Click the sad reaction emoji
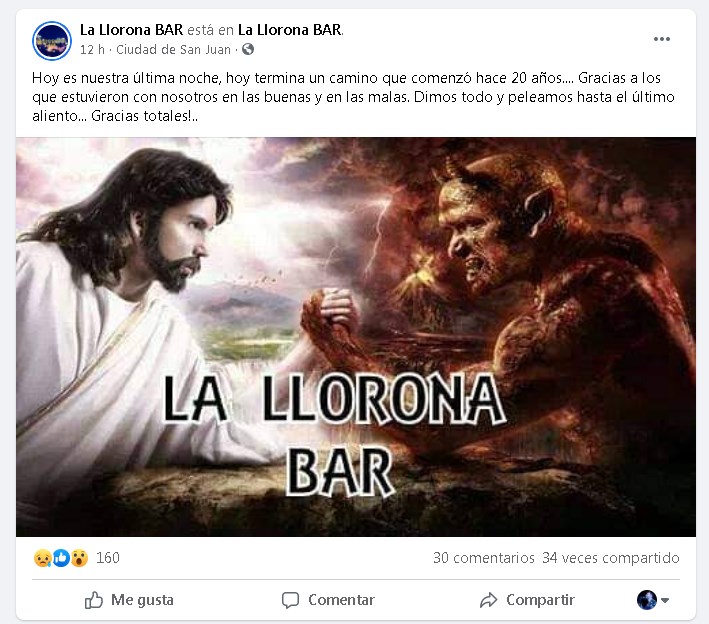 [x=42, y=558]
